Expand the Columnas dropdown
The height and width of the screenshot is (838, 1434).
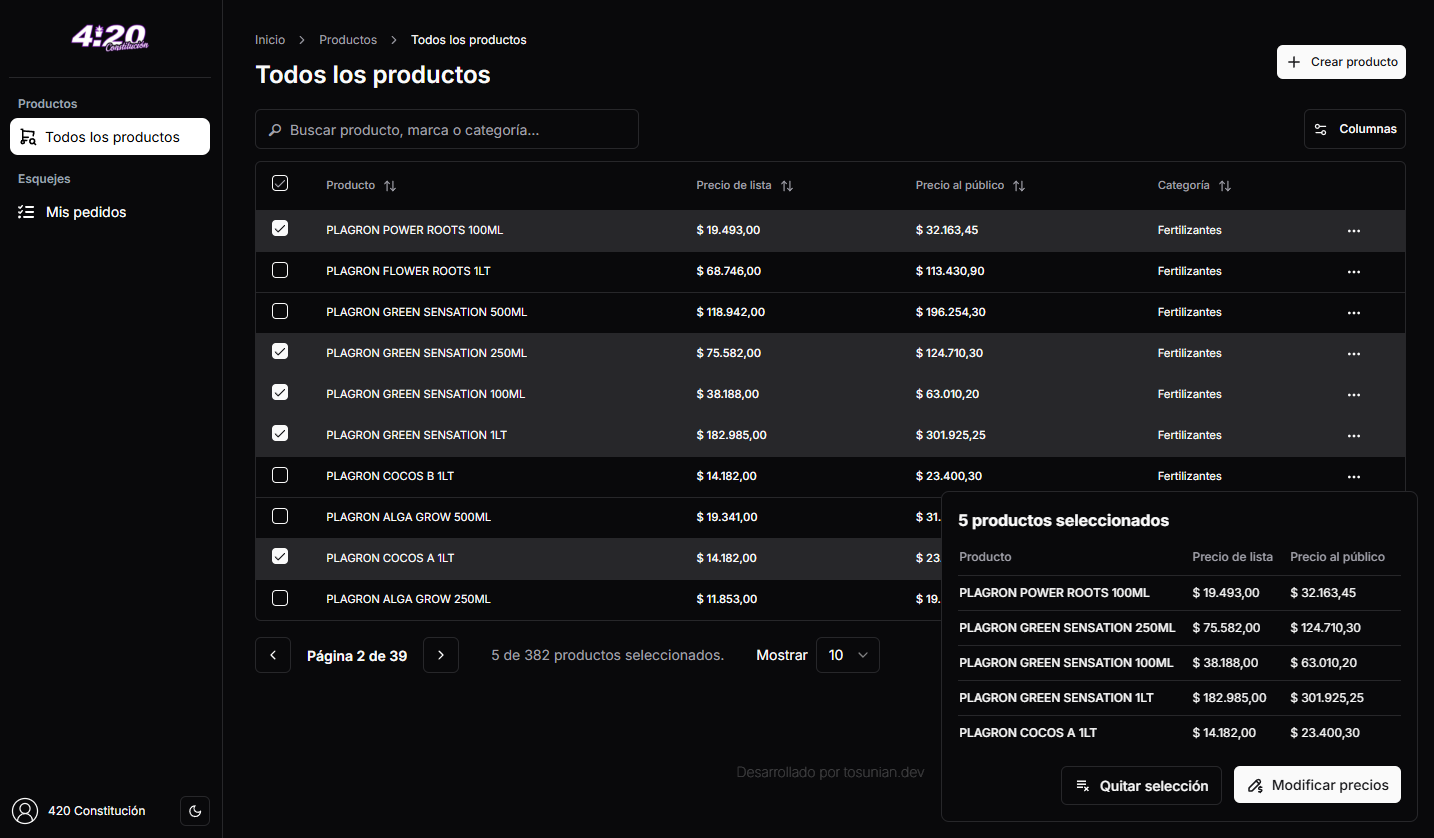tap(1355, 128)
